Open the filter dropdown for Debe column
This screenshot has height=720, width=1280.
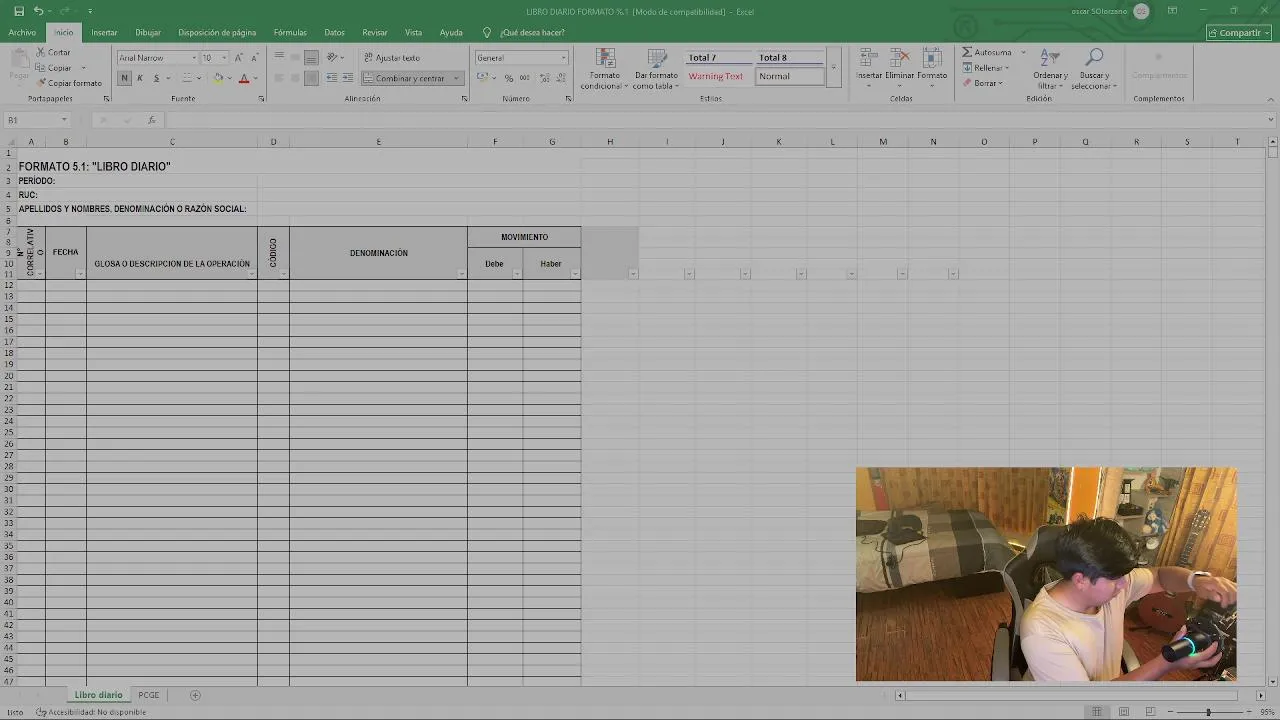tap(517, 274)
